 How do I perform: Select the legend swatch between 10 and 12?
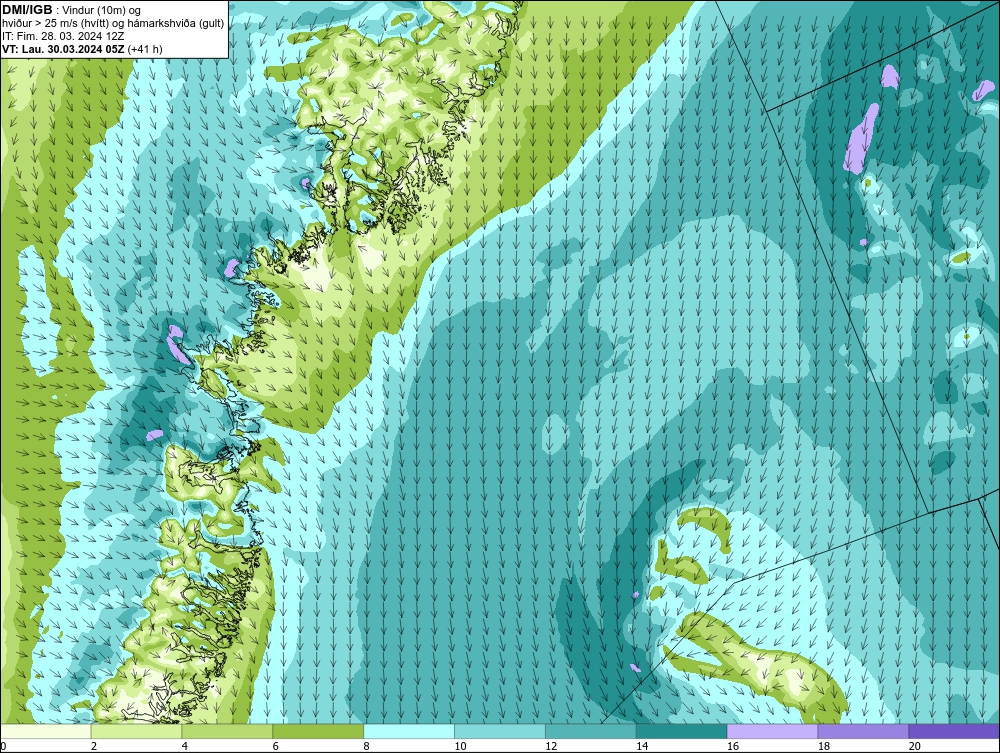click(x=500, y=731)
